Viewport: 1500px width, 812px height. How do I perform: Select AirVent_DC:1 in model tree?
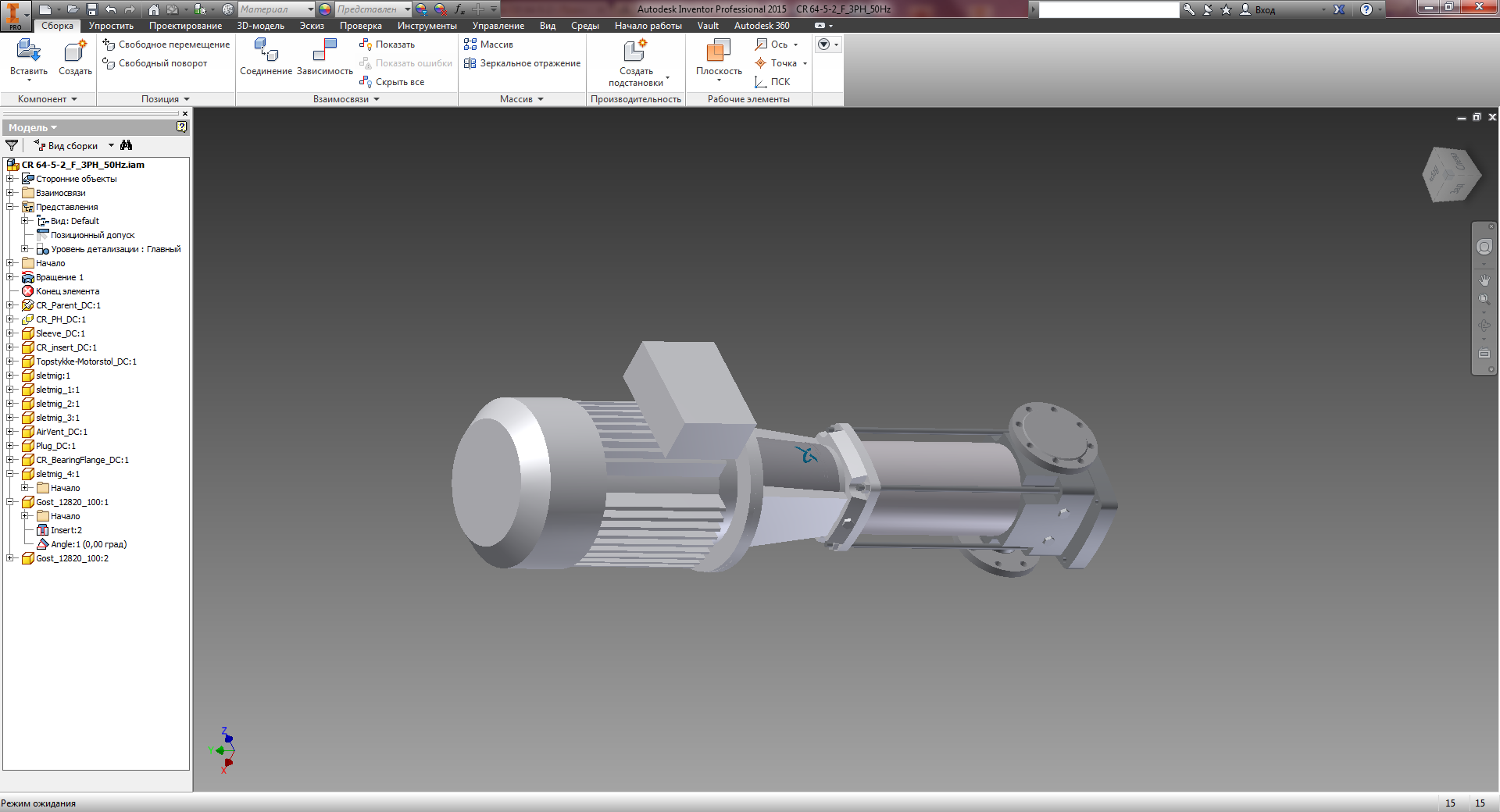(x=62, y=432)
